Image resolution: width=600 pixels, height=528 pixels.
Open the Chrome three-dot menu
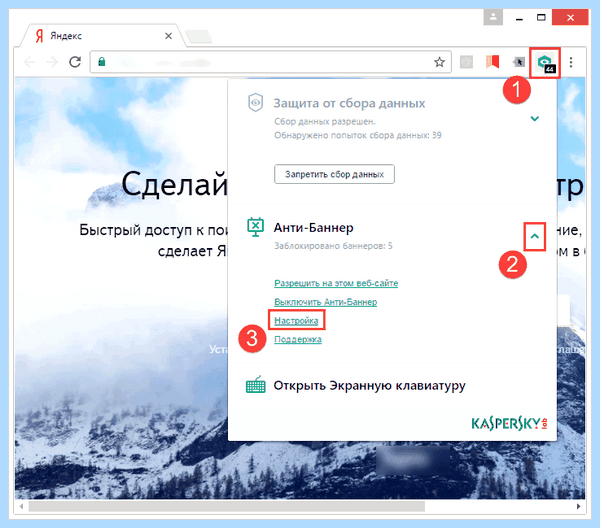point(571,62)
